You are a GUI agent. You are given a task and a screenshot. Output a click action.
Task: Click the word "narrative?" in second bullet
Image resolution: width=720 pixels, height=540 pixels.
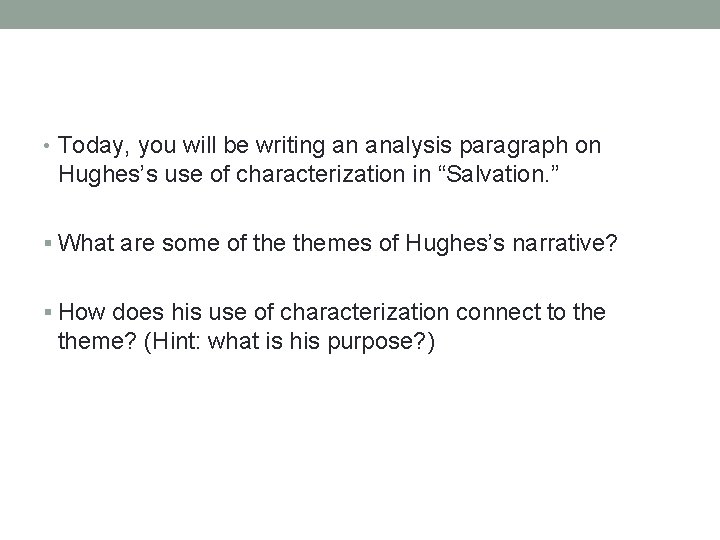click(565, 243)
